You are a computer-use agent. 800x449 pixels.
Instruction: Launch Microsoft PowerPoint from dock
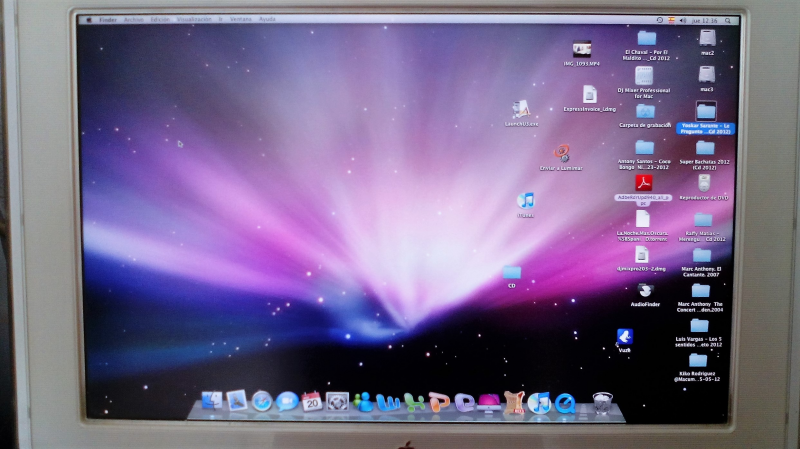[439, 402]
